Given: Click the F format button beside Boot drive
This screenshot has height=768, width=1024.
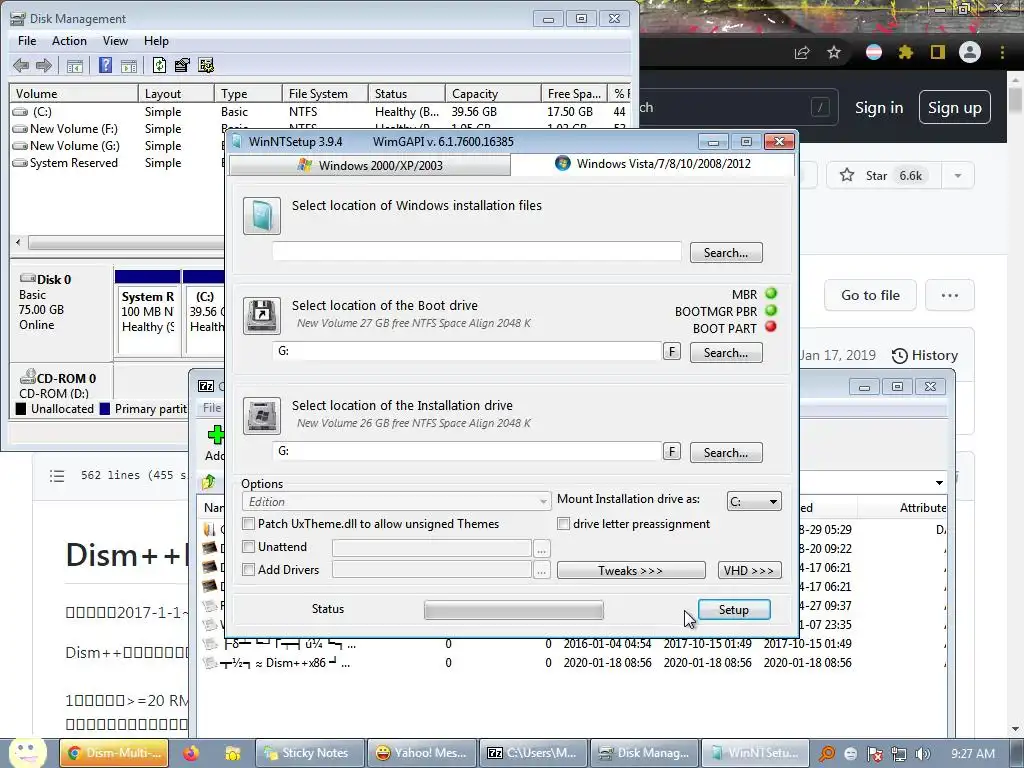Looking at the screenshot, I should click(671, 352).
